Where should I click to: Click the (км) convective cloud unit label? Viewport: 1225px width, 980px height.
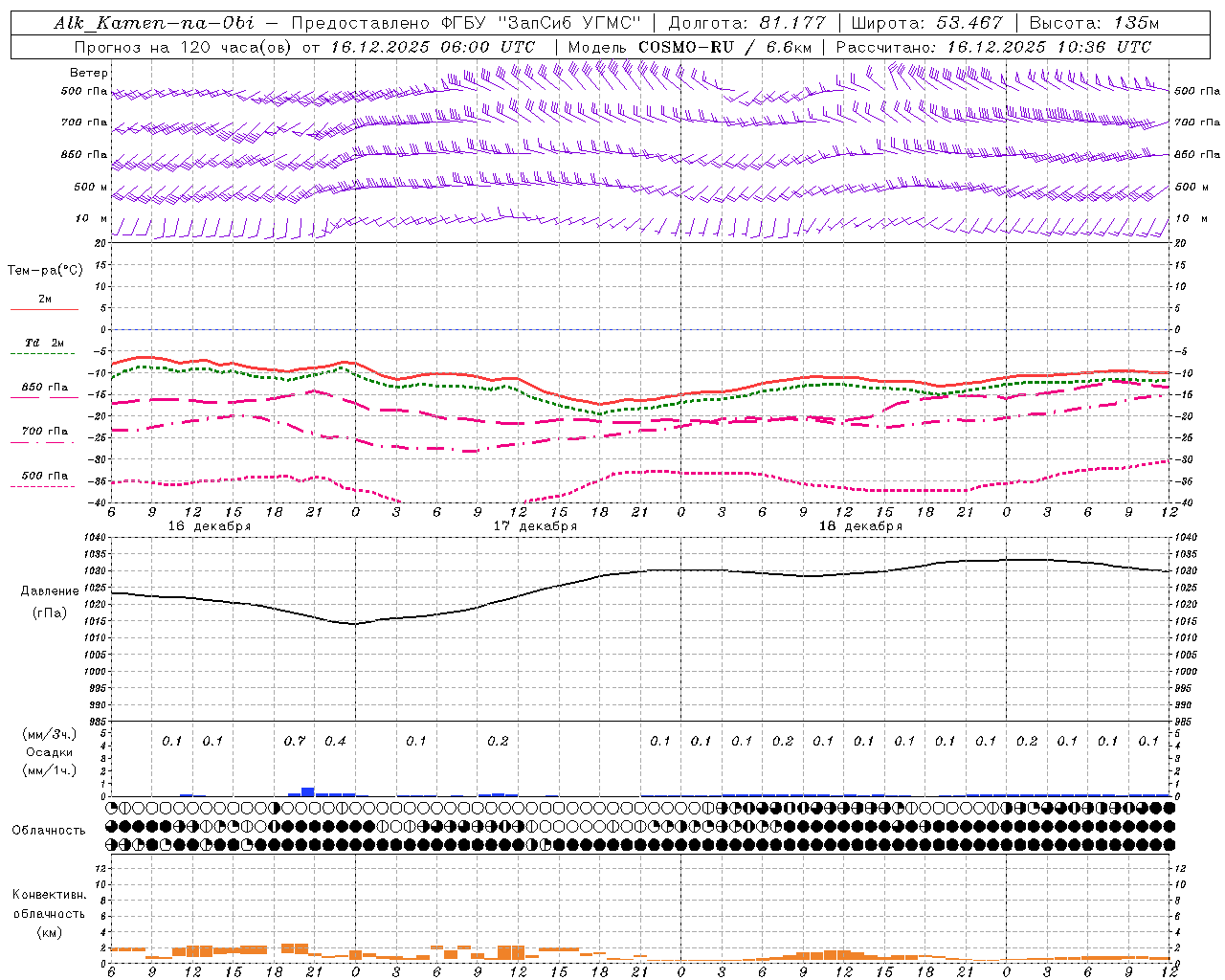click(x=49, y=932)
